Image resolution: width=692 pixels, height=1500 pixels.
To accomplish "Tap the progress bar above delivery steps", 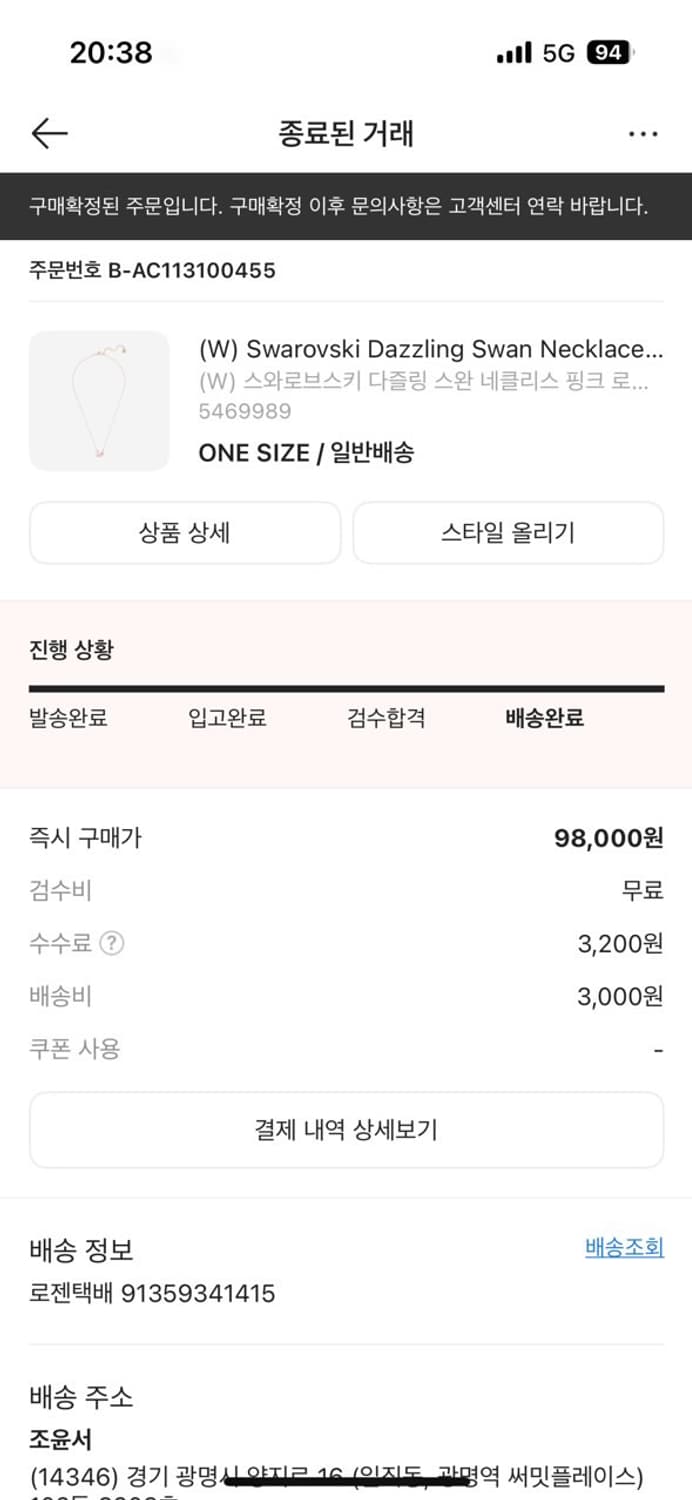I will coord(346,686).
